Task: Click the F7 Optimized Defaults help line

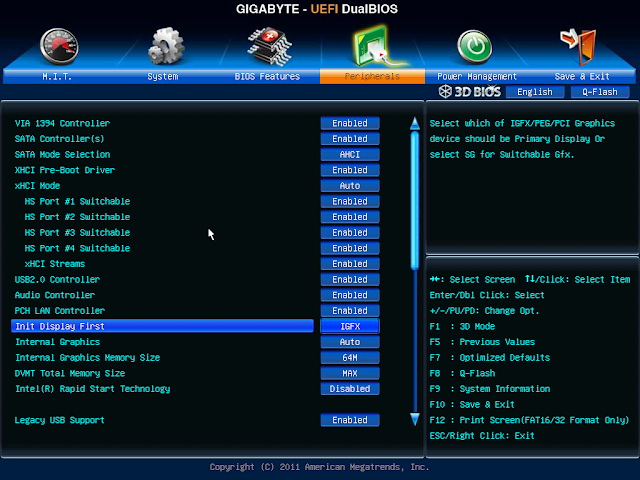Action: click(490, 358)
